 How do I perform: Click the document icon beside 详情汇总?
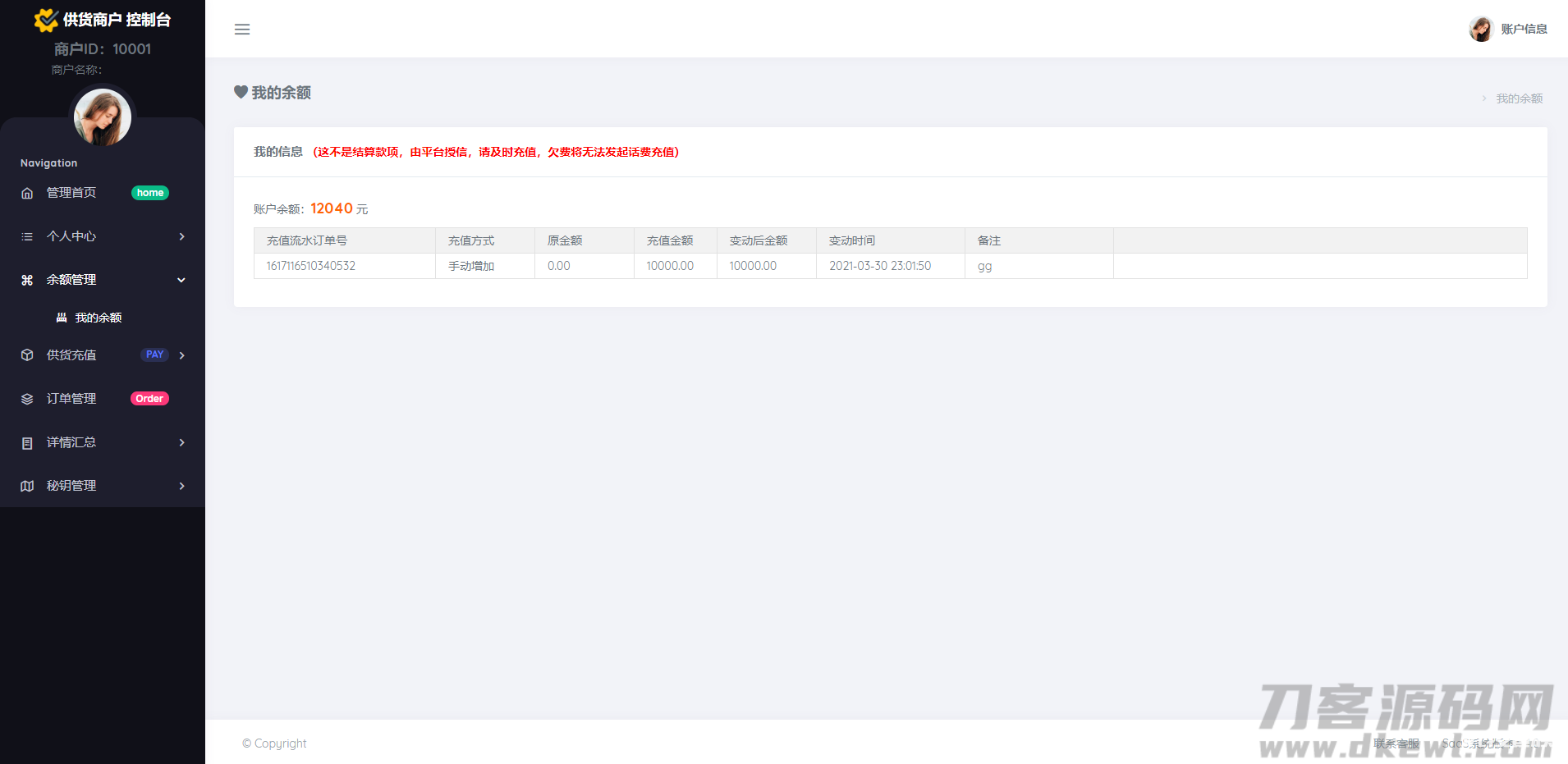tap(27, 443)
